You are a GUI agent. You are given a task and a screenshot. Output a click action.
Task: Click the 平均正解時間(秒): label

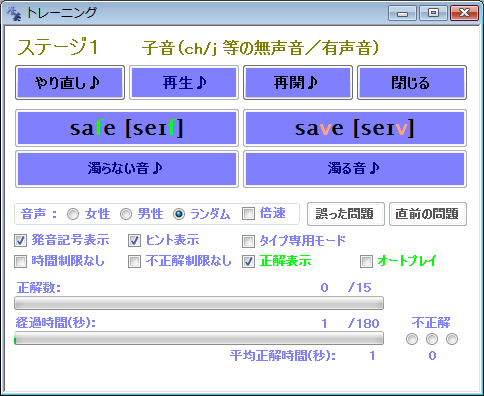pyautogui.click(x=283, y=356)
